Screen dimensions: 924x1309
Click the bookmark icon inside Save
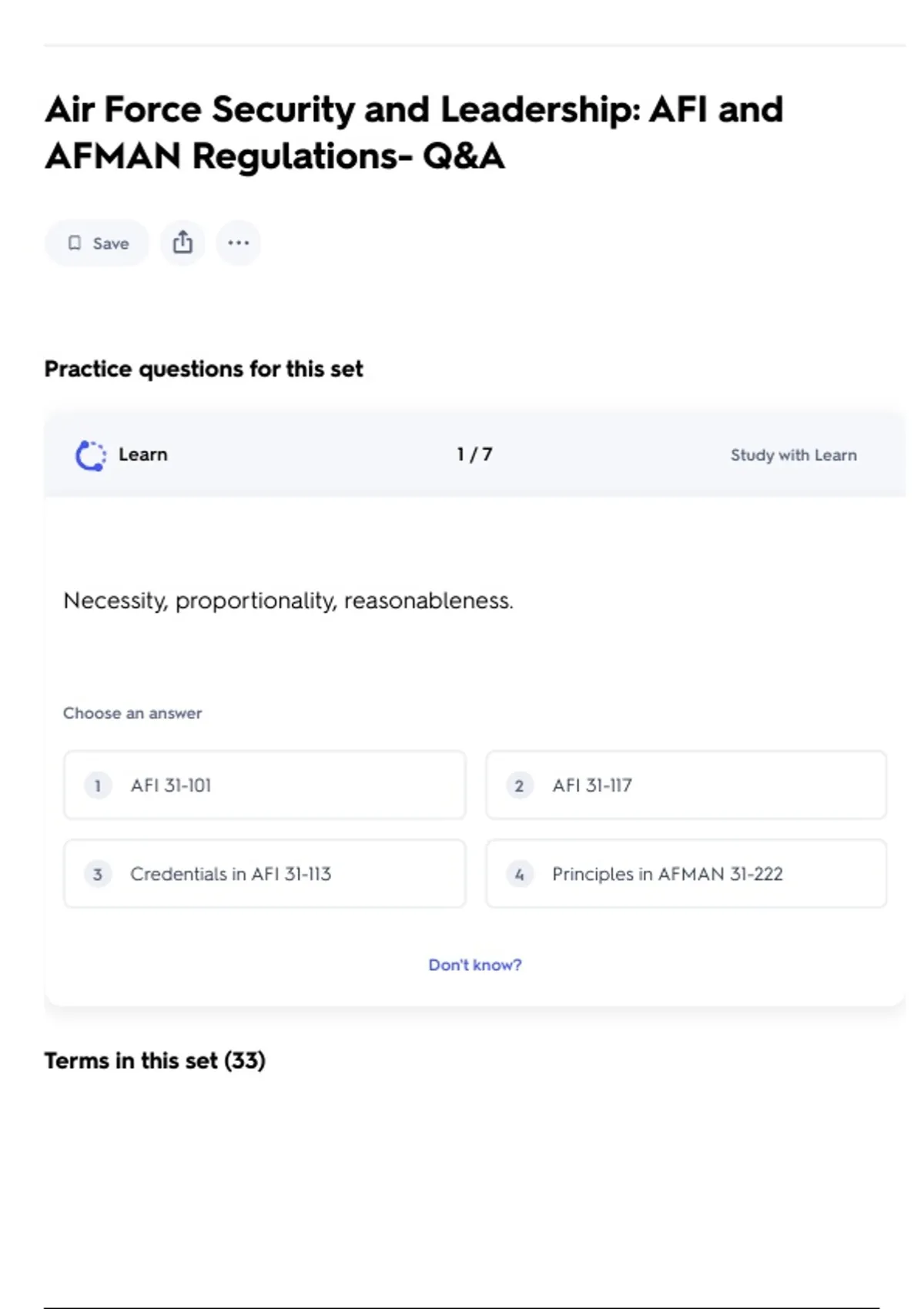click(x=75, y=243)
